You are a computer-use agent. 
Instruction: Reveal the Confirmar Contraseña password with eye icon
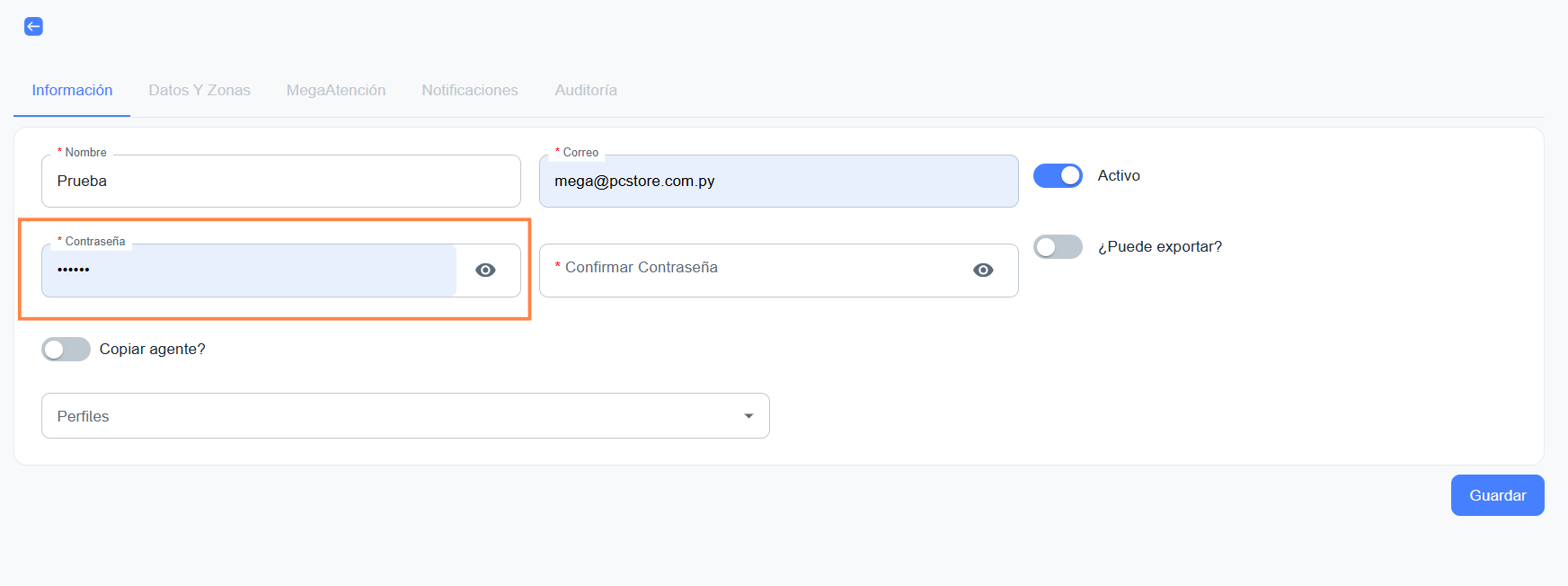click(x=983, y=271)
